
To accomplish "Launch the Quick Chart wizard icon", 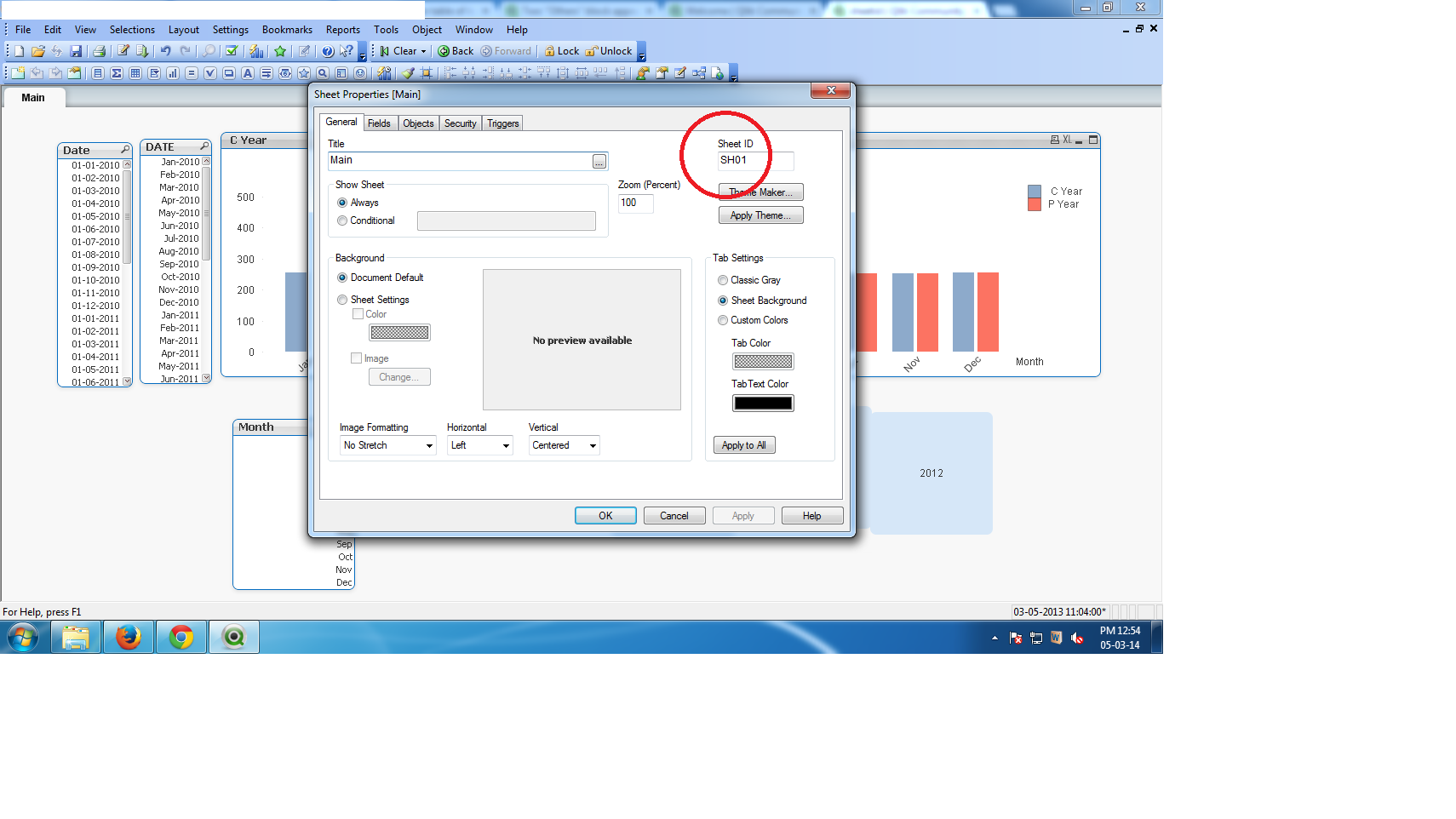I will click(256, 51).
